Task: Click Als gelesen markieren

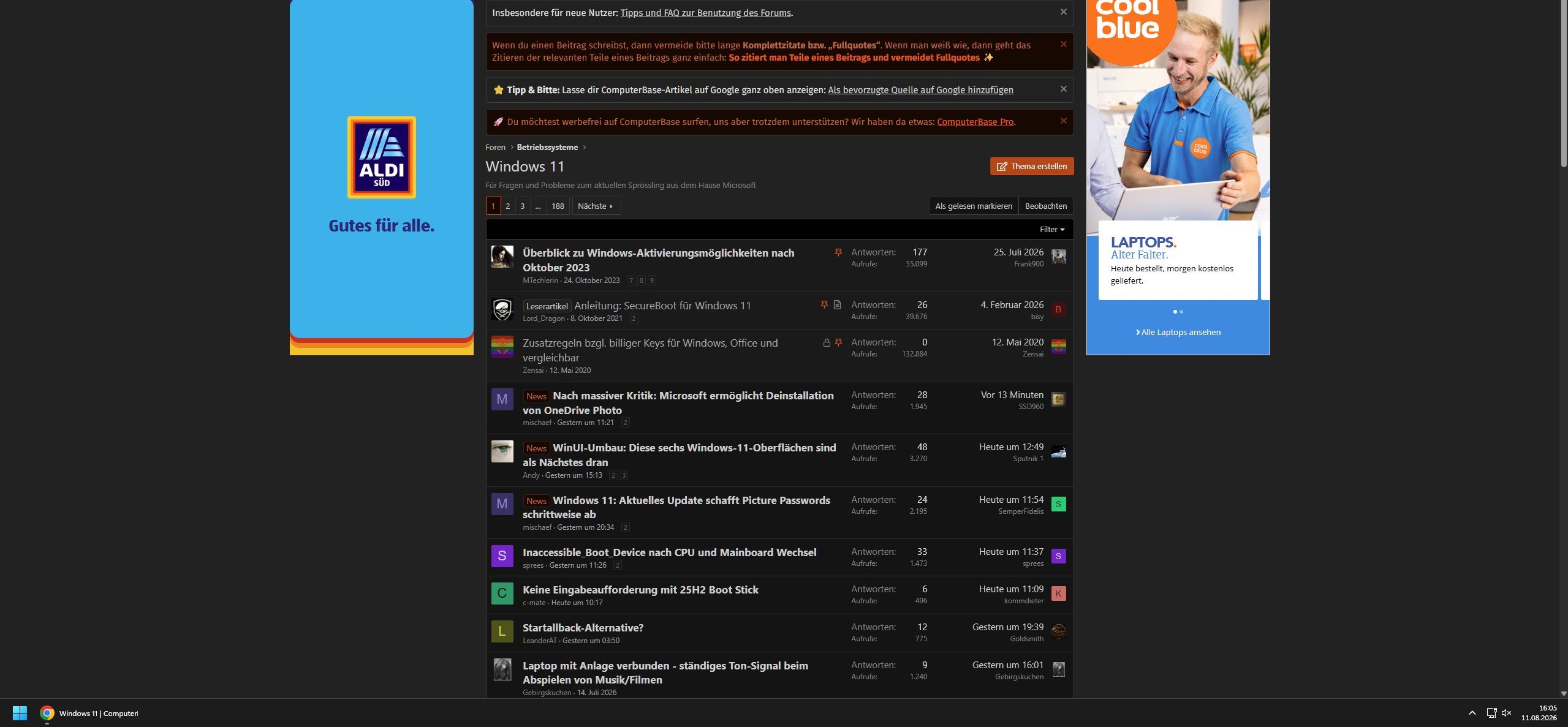Action: point(974,206)
